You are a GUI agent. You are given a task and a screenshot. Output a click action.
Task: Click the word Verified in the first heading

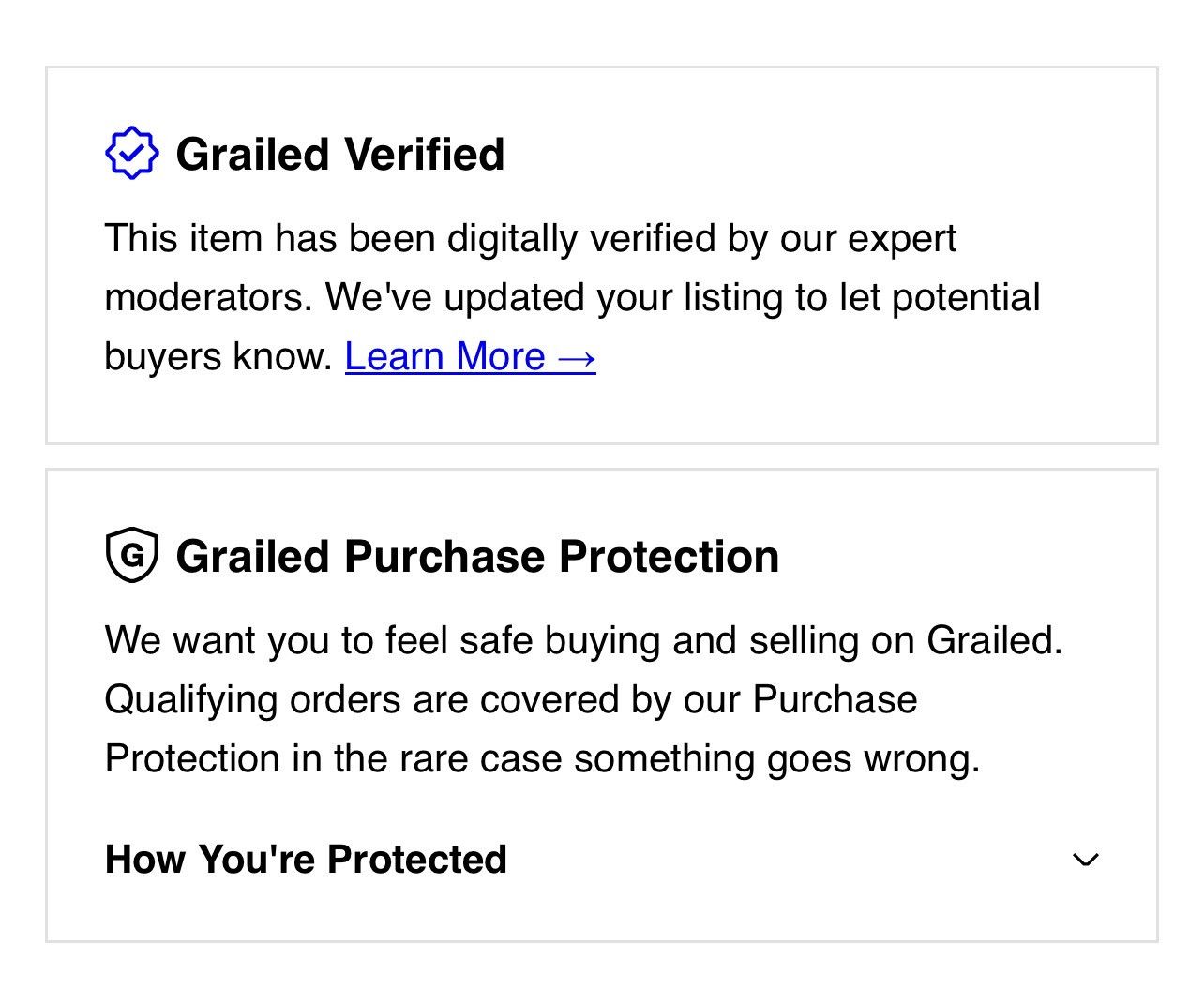pyautogui.click(x=424, y=154)
